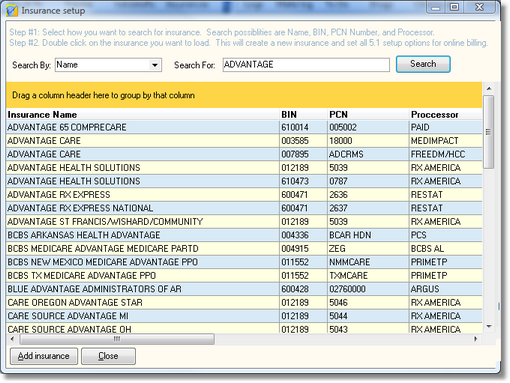Viewport: 510px width, 383px height.
Task: Click the vertical scrollbar up arrow
Action: 489,89
